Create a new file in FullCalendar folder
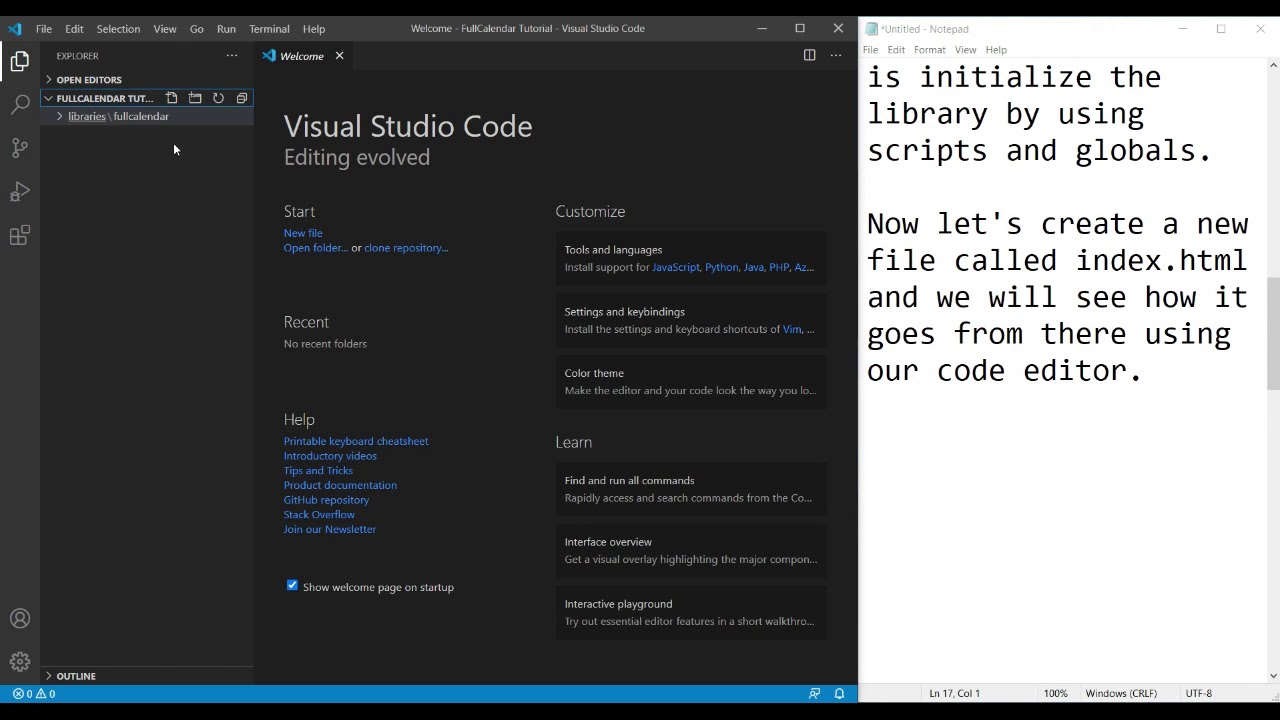This screenshot has width=1280, height=720. (x=172, y=98)
